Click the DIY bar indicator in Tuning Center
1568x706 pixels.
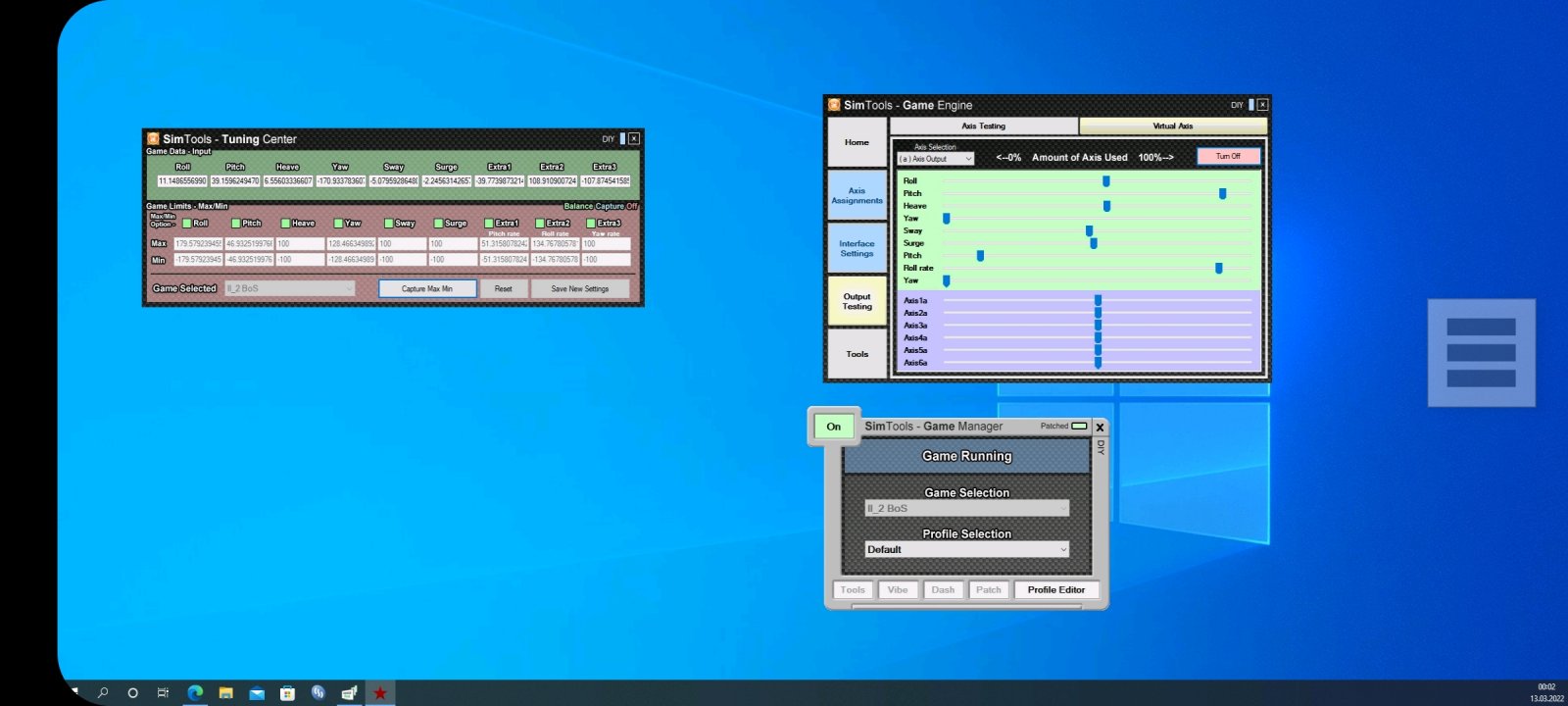tap(622, 138)
